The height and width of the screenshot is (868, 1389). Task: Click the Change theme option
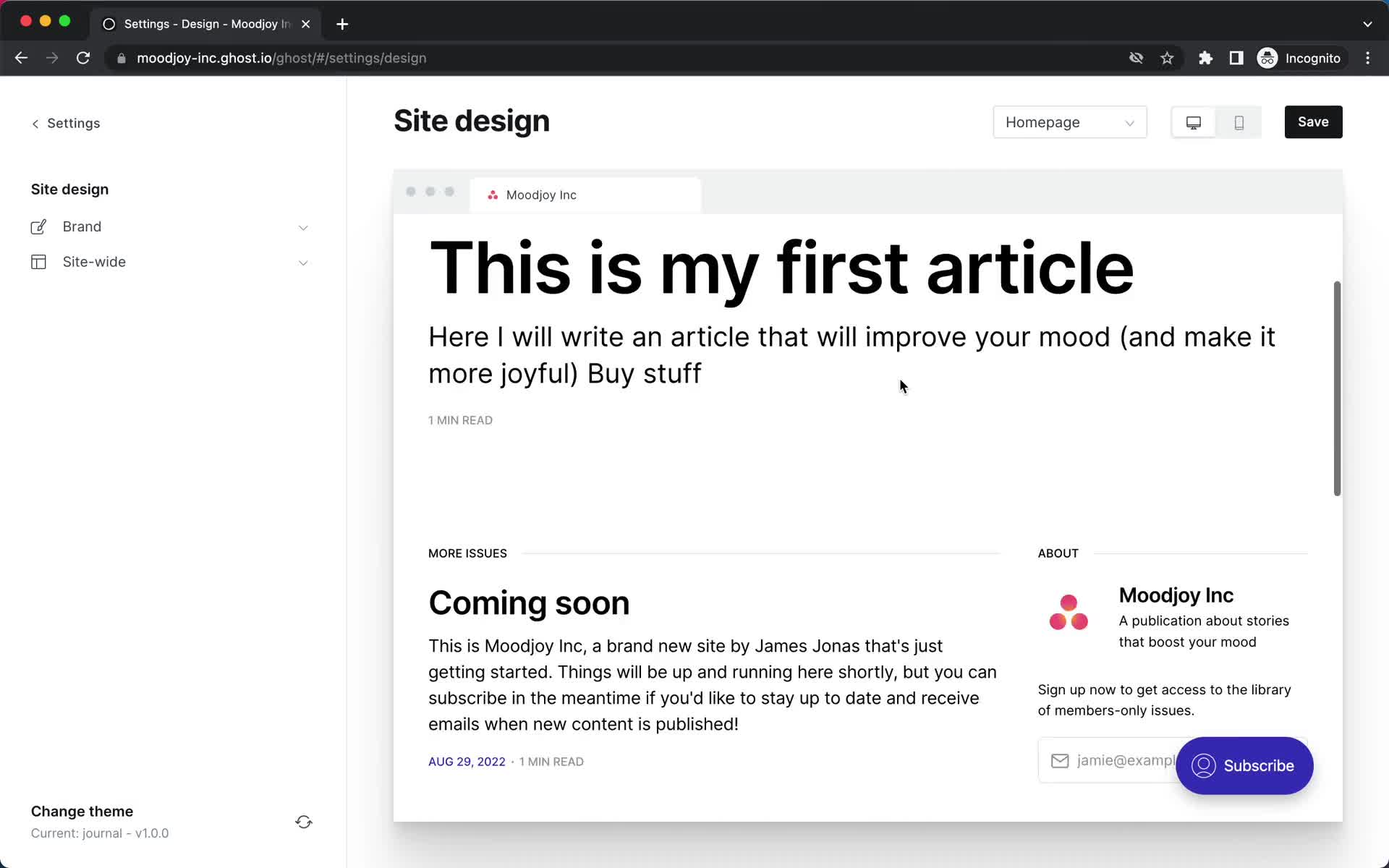coord(82,811)
